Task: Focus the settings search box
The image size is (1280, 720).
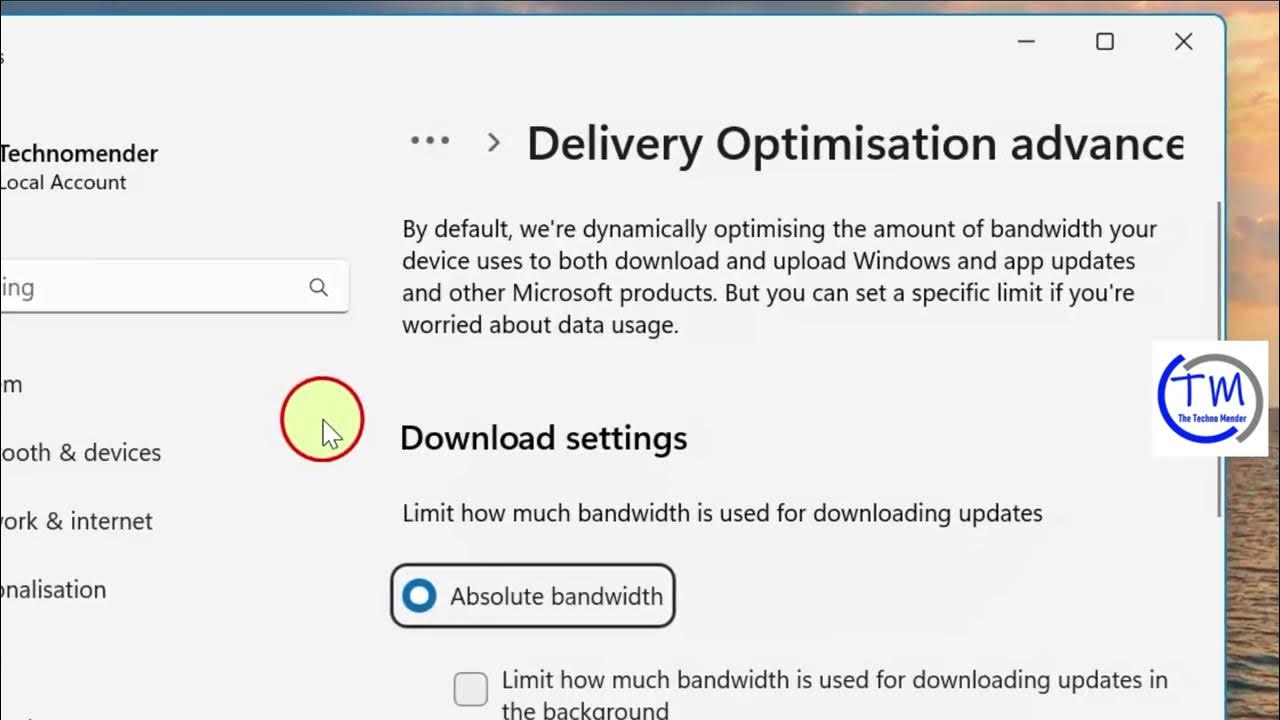Action: pos(150,288)
